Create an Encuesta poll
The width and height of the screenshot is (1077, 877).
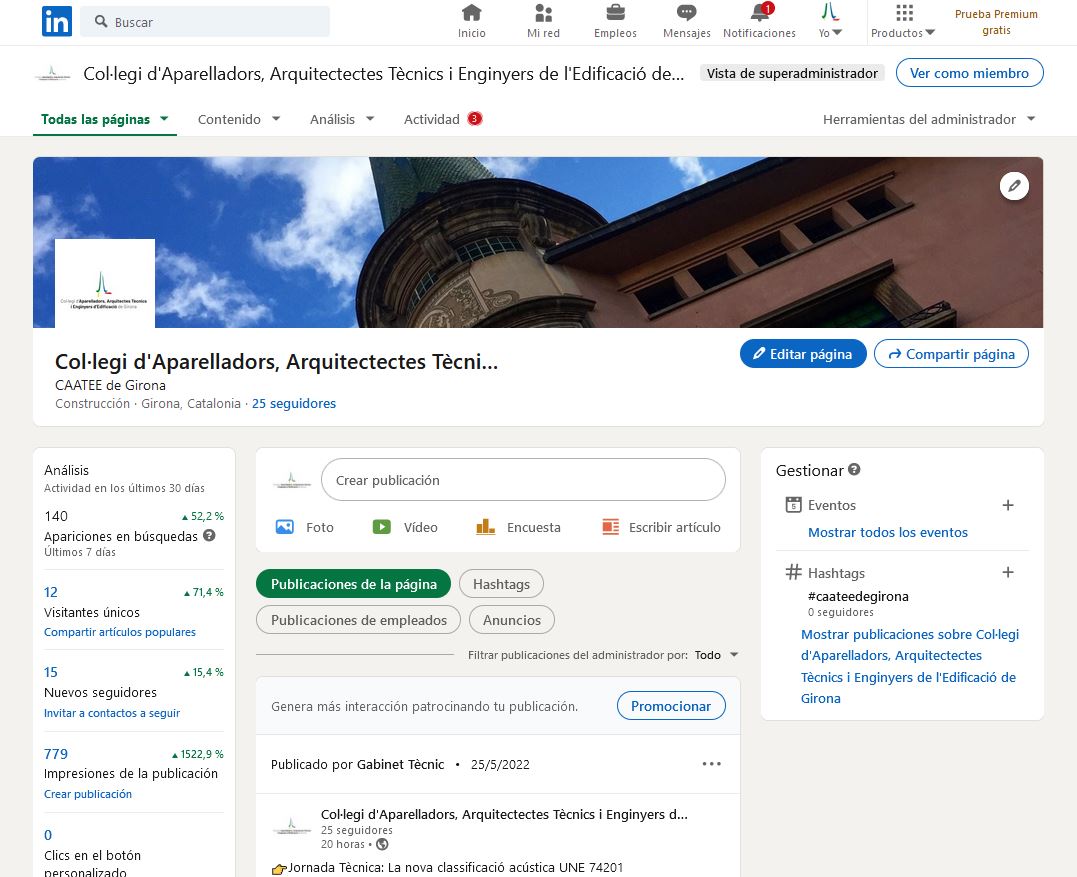[518, 527]
